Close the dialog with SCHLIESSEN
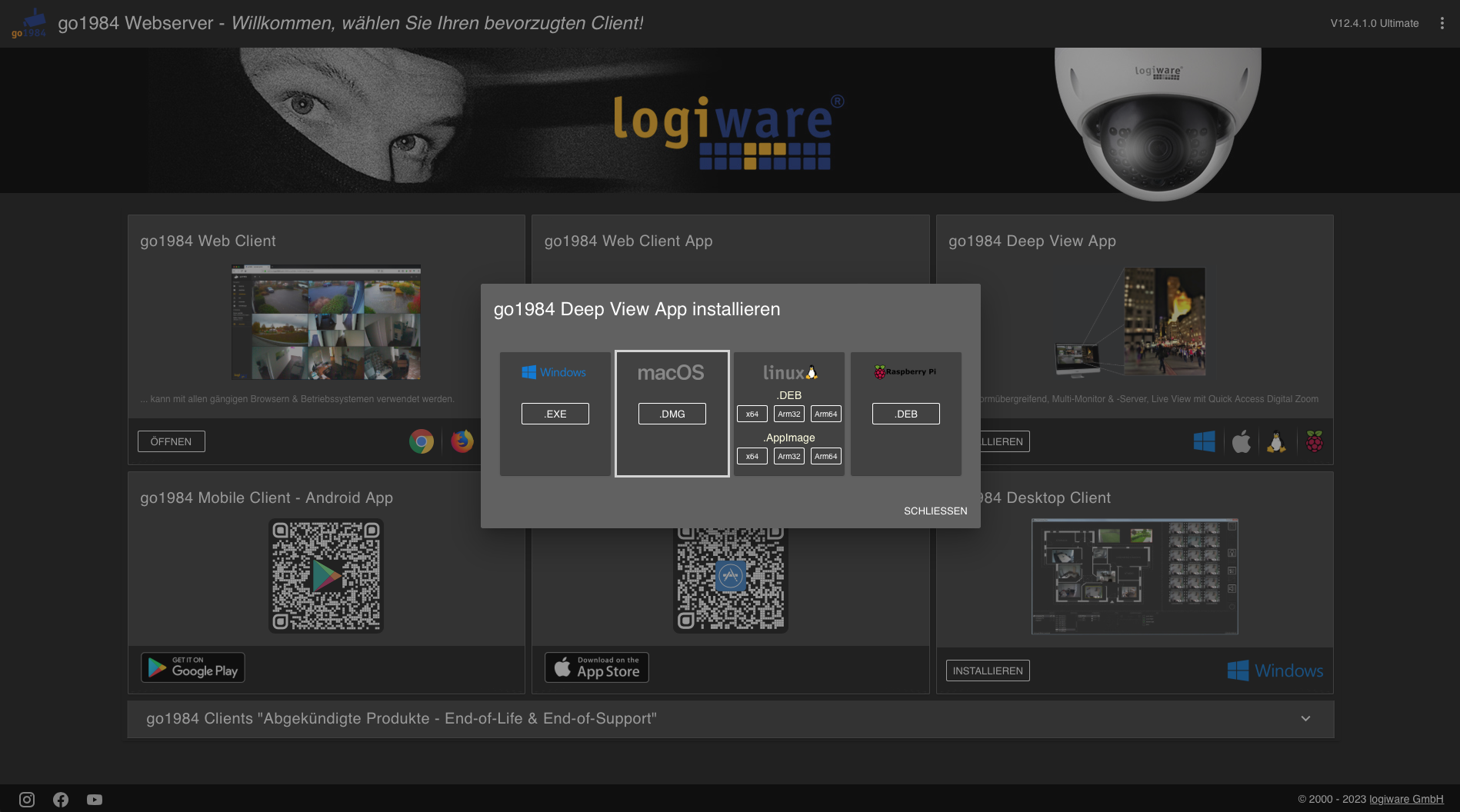The height and width of the screenshot is (812, 1460). coord(935,511)
